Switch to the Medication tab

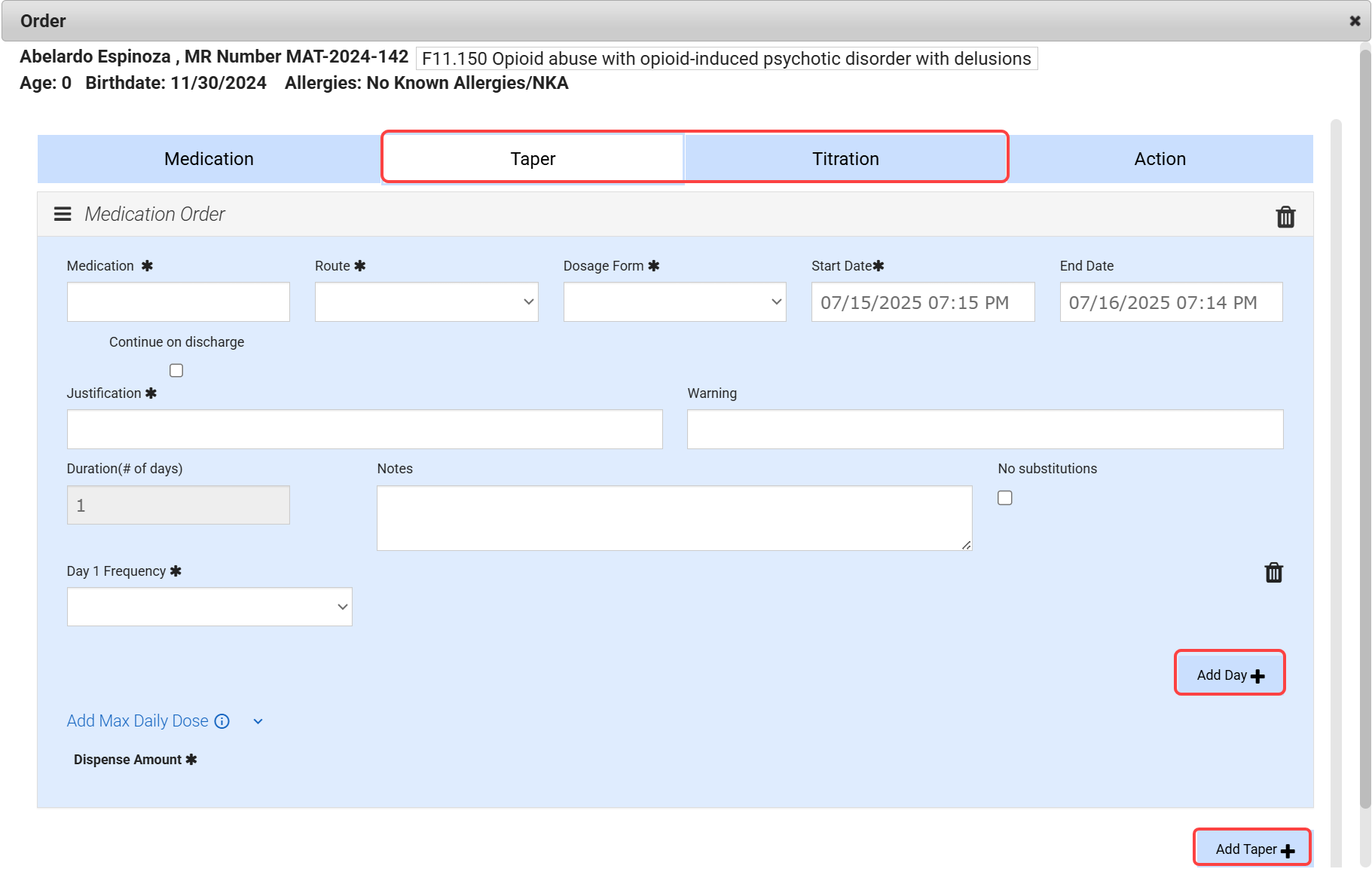pos(209,159)
